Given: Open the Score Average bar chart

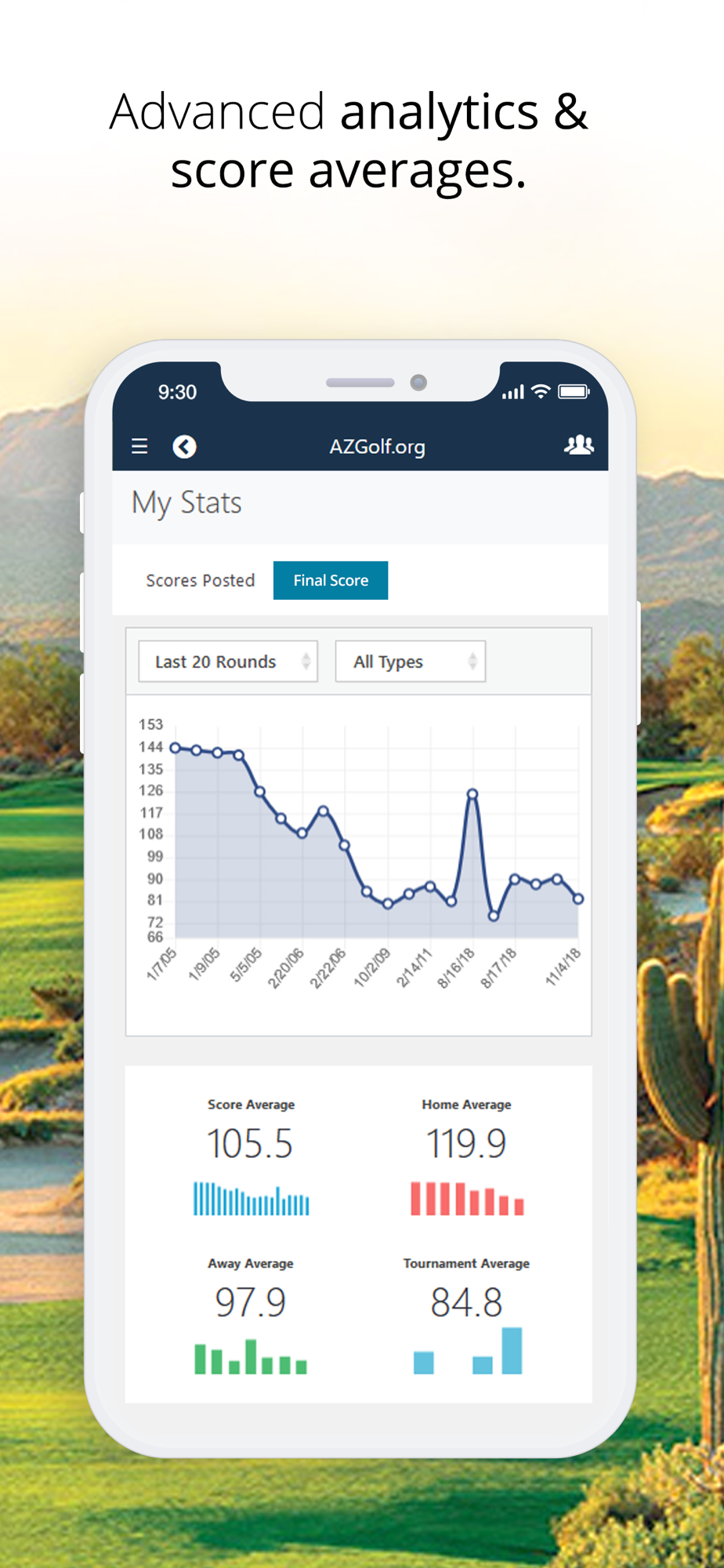Looking at the screenshot, I should pos(252,1199).
